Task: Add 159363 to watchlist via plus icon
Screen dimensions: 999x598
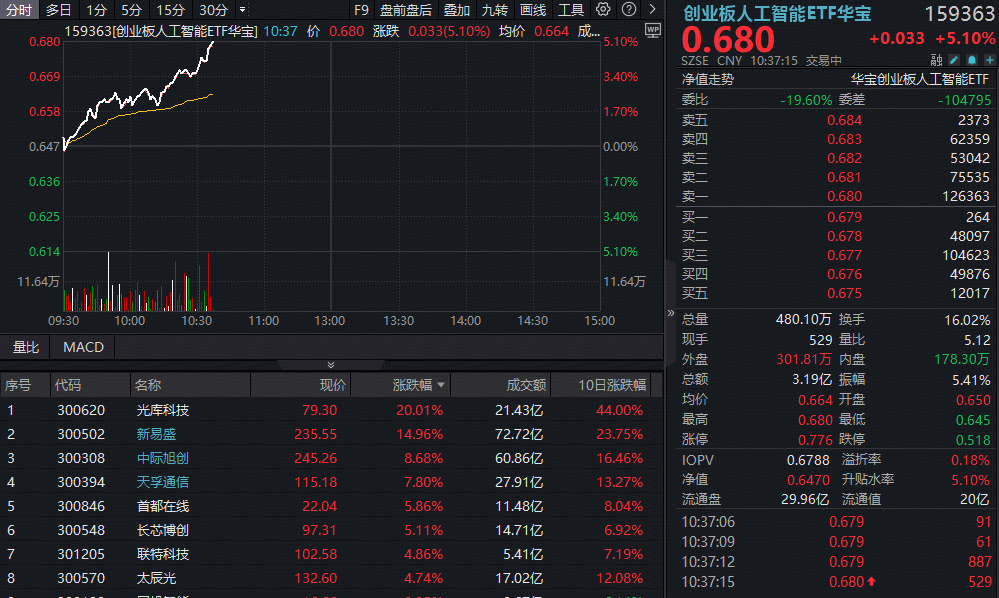Action: (990, 60)
